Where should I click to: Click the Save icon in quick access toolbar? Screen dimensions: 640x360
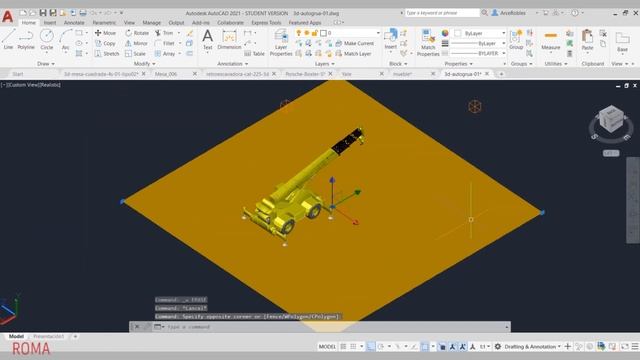click(43, 13)
